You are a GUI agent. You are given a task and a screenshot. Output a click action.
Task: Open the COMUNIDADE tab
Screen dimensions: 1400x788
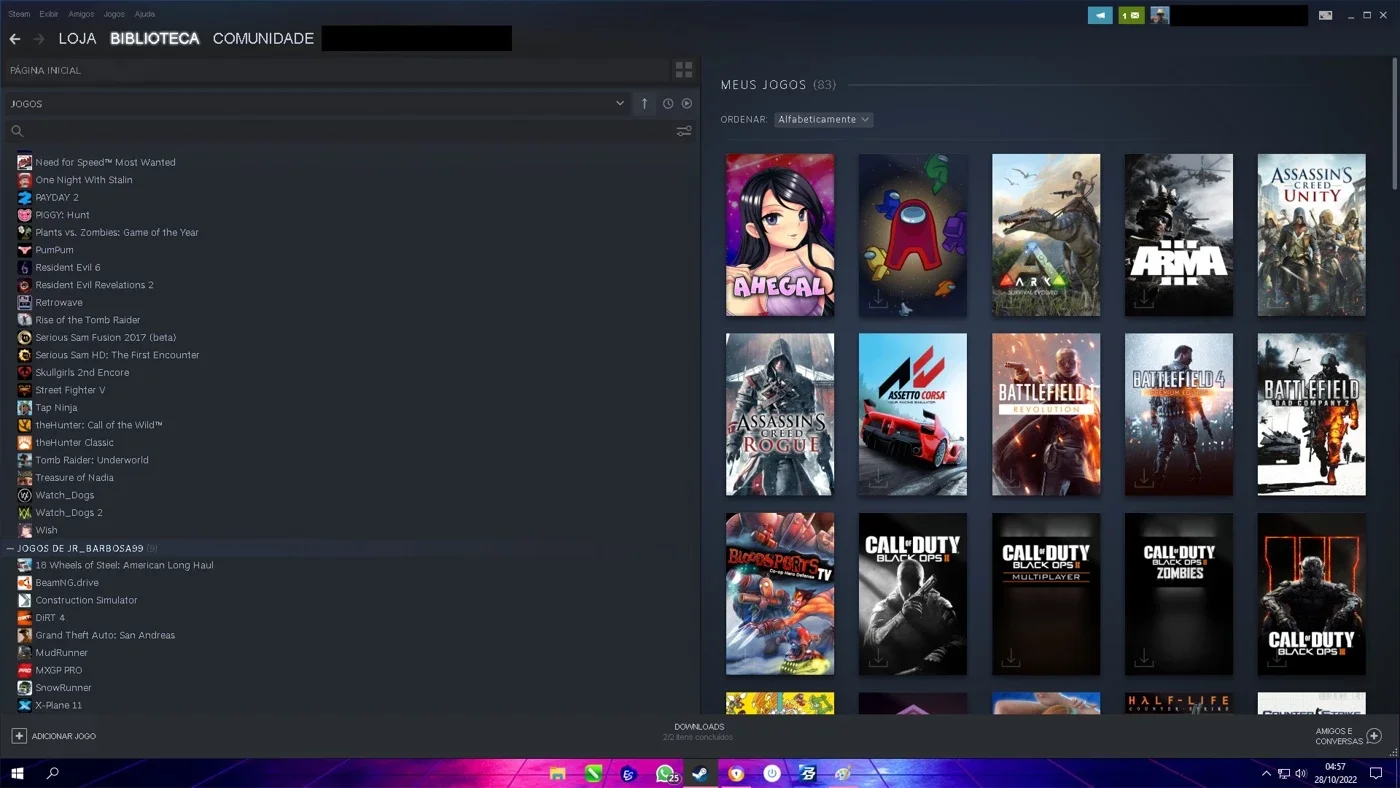point(263,39)
